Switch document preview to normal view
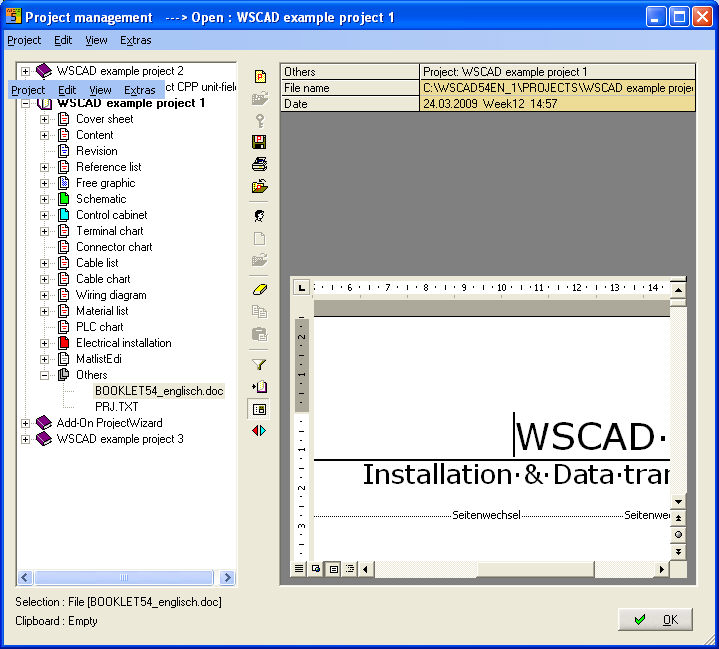Viewport: 719px width, 649px height. pyautogui.click(x=299, y=569)
